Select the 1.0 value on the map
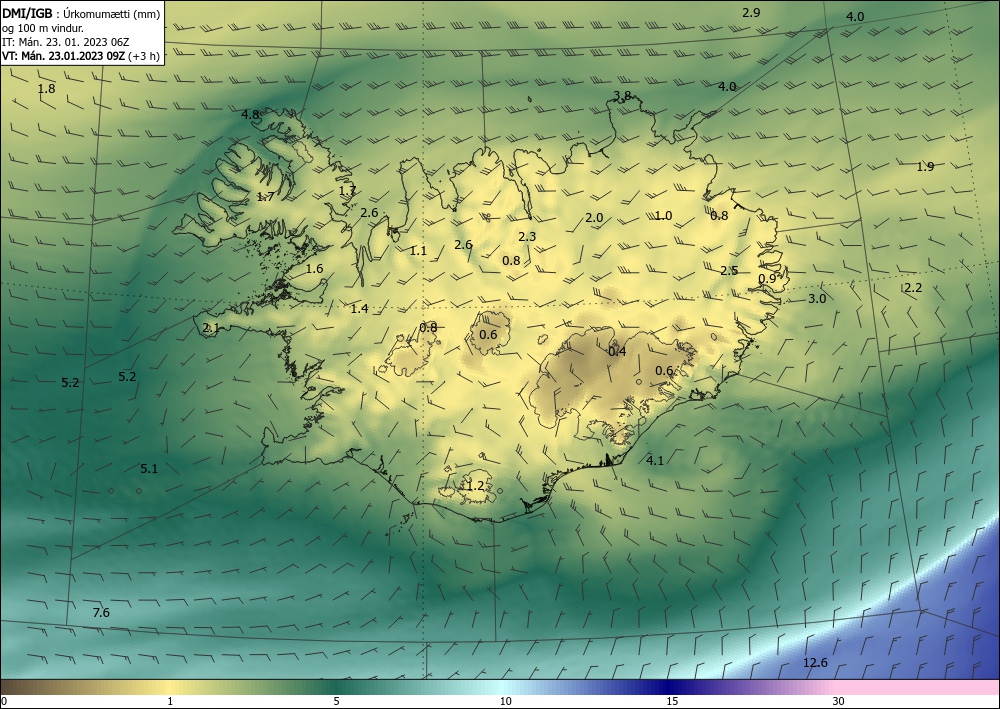The width and height of the screenshot is (1000, 709). pos(663,216)
